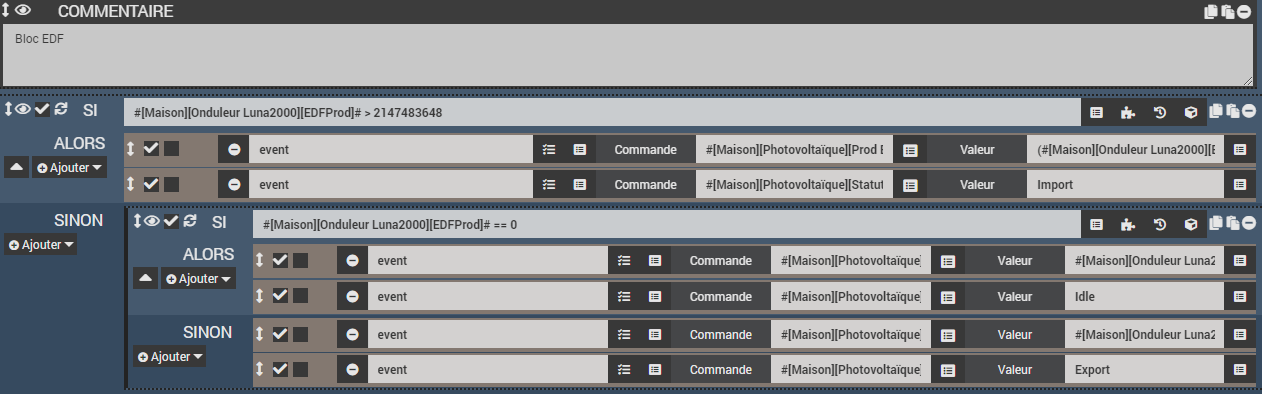The height and width of the screenshot is (394, 1262).
Task: Click the cube variable icon of the == 0 condition
Action: (1190, 225)
